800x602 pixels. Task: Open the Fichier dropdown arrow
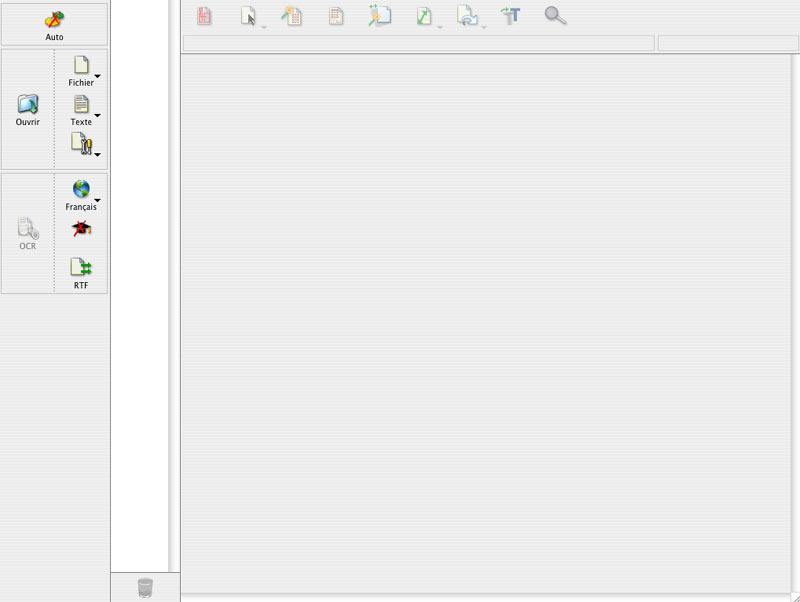click(x=97, y=77)
